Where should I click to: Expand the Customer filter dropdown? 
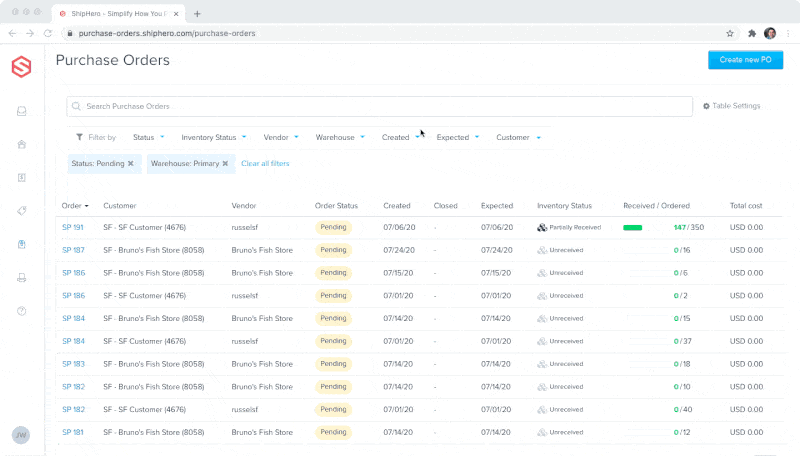click(518, 137)
